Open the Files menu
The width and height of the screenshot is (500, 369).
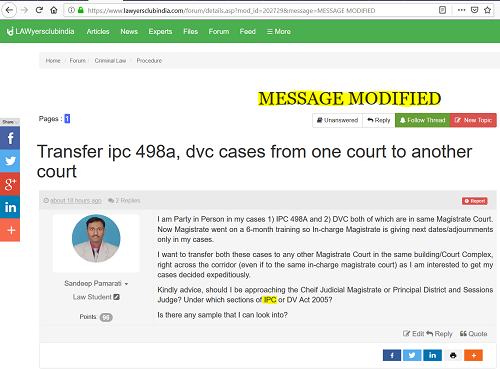click(x=190, y=31)
